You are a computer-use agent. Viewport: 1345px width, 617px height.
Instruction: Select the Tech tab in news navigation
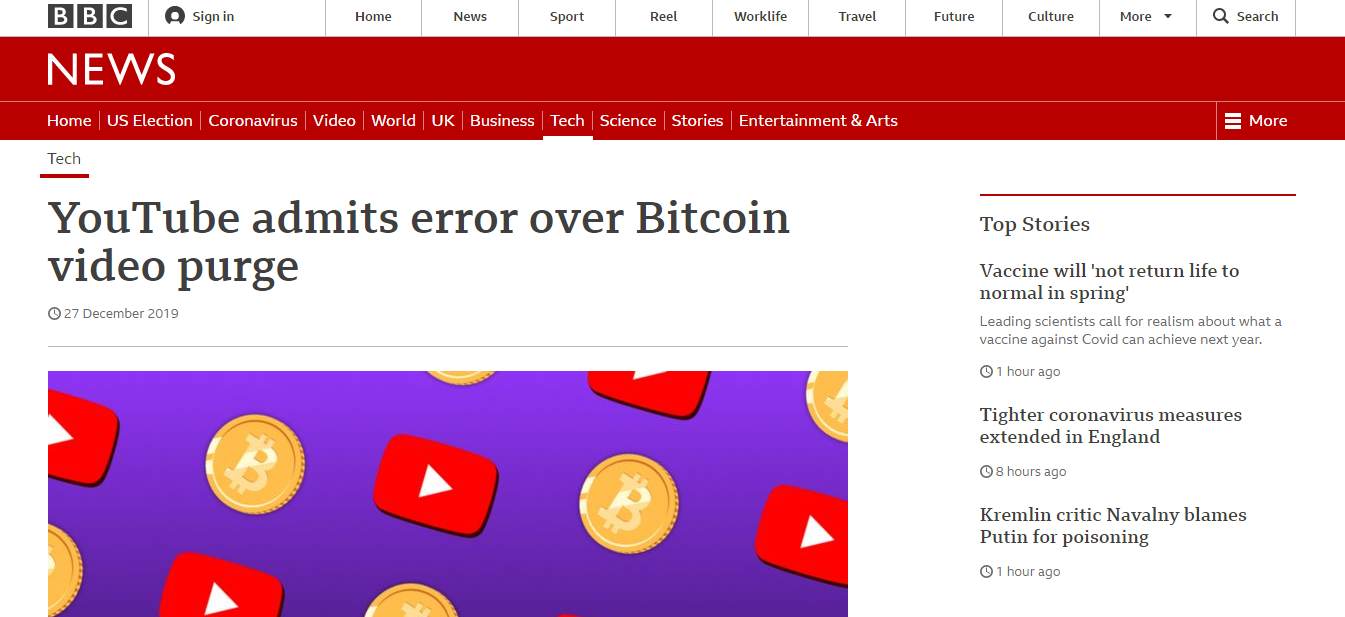pos(567,121)
